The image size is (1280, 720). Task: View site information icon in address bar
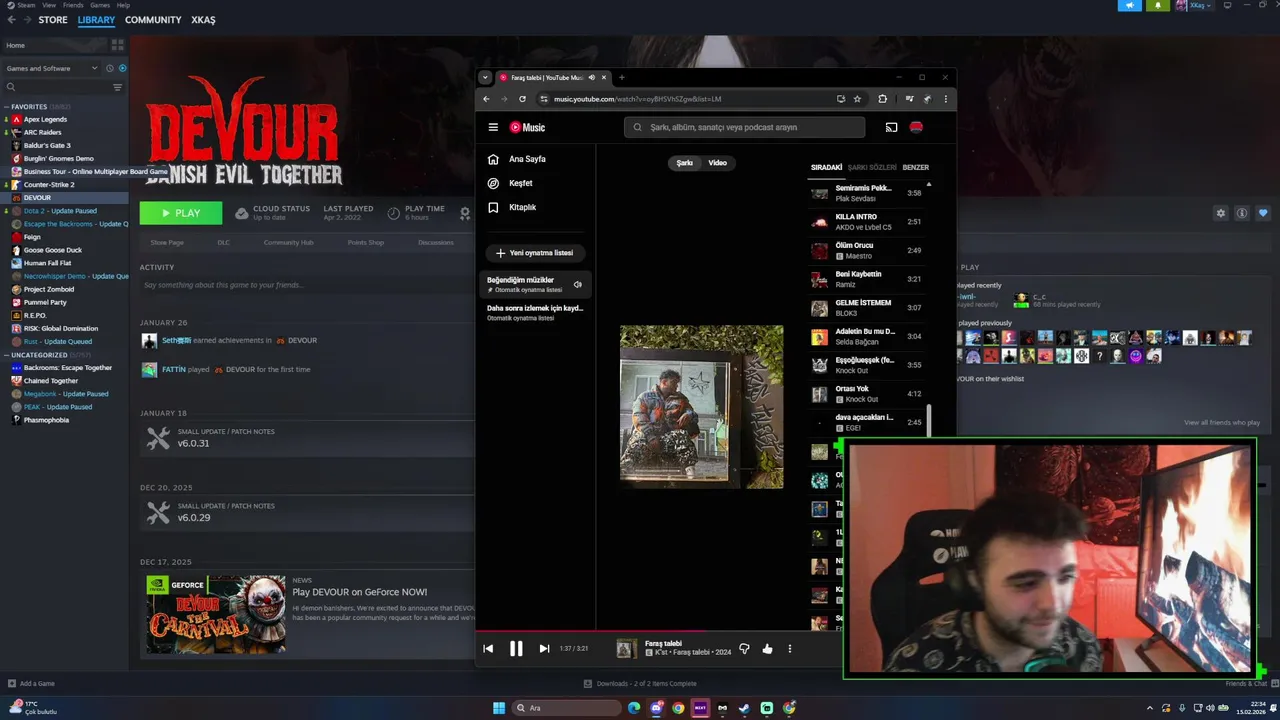(544, 99)
